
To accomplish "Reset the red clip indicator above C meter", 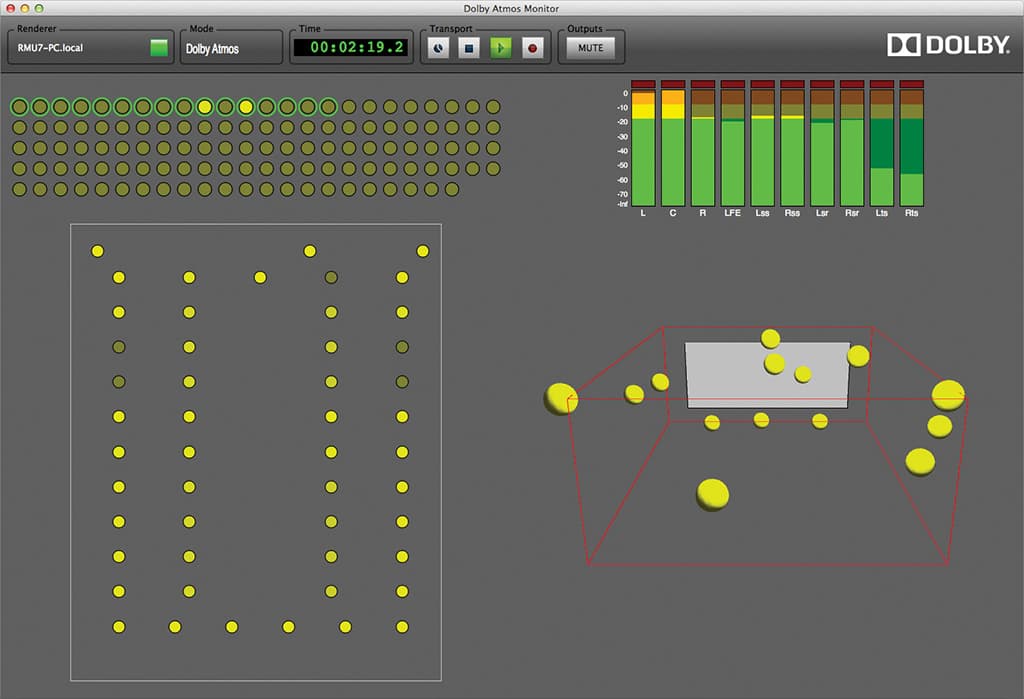I will click(673, 84).
